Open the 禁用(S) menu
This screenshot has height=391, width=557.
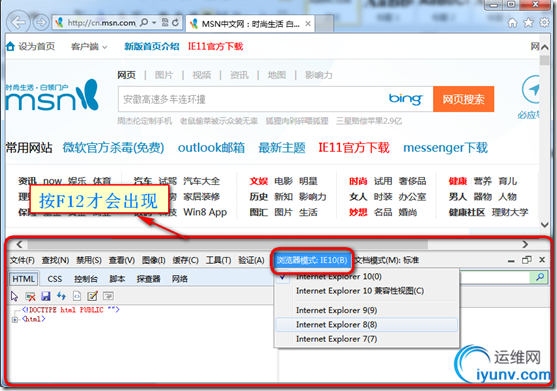coord(89,260)
